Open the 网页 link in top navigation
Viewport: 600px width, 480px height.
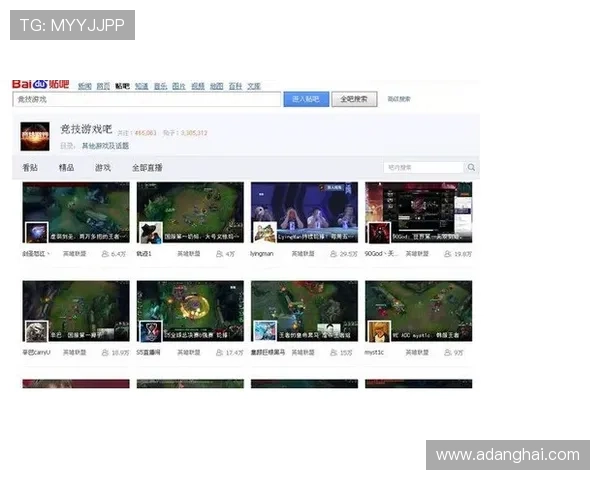pos(103,86)
